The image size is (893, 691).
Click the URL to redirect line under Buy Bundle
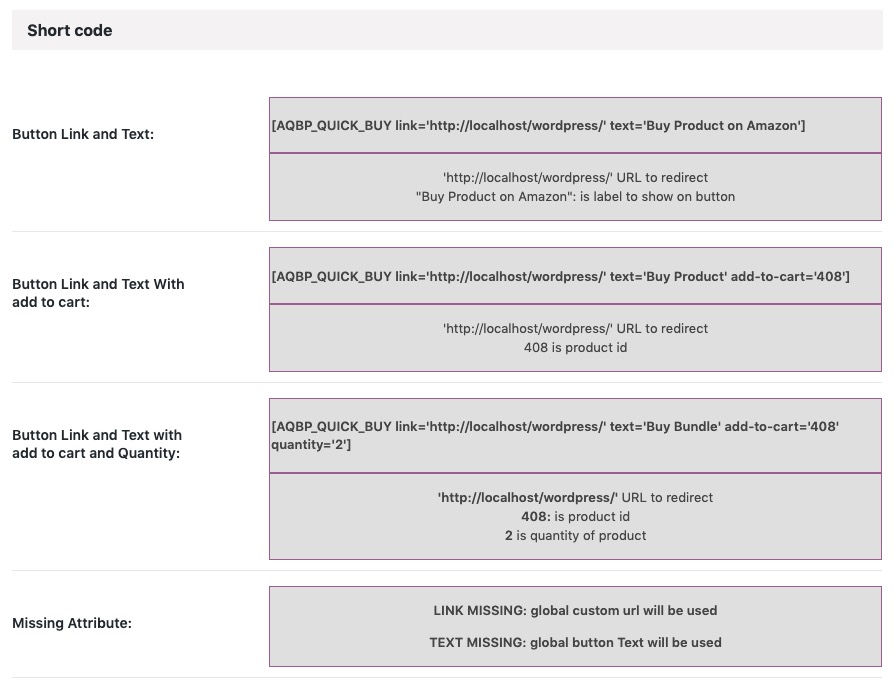(x=575, y=498)
